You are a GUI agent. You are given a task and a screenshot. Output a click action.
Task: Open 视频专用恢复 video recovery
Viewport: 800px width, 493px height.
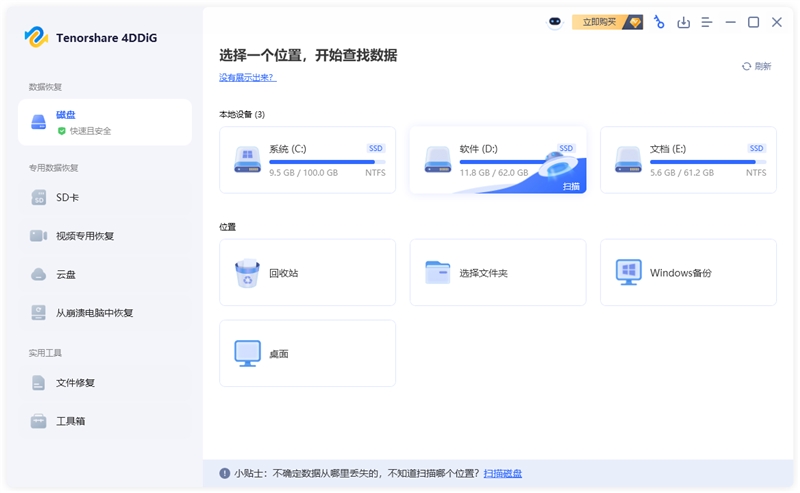pos(105,236)
